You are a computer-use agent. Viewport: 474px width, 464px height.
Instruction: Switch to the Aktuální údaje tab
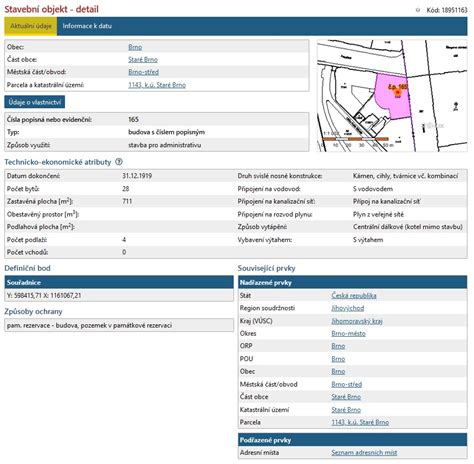31,26
